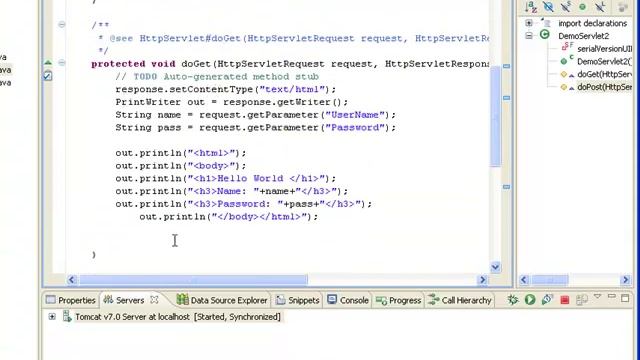The image size is (640, 360).
Task: Open the Data Source Explorer tab
Action: tap(222, 300)
